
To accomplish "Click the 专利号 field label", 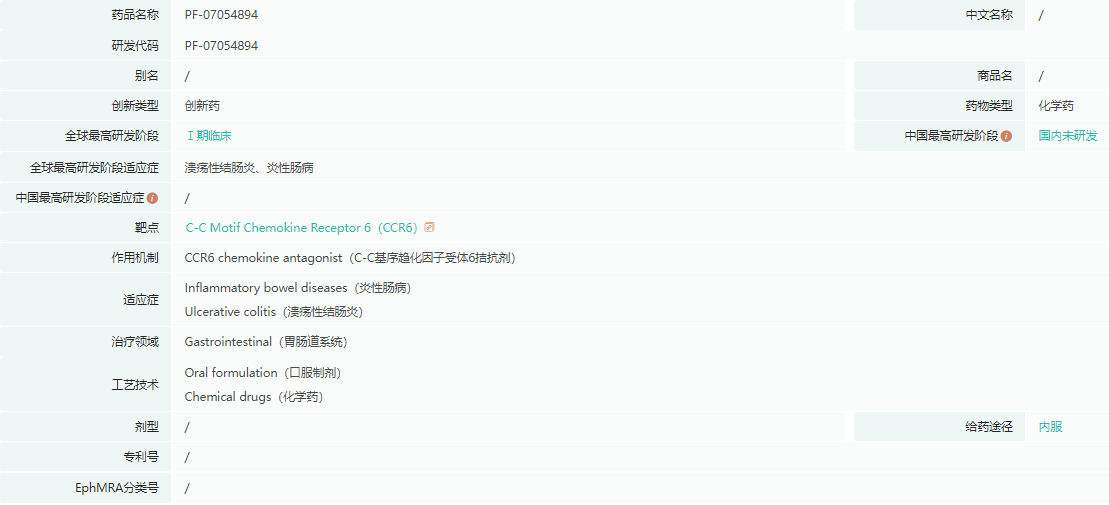I will tap(141, 457).
